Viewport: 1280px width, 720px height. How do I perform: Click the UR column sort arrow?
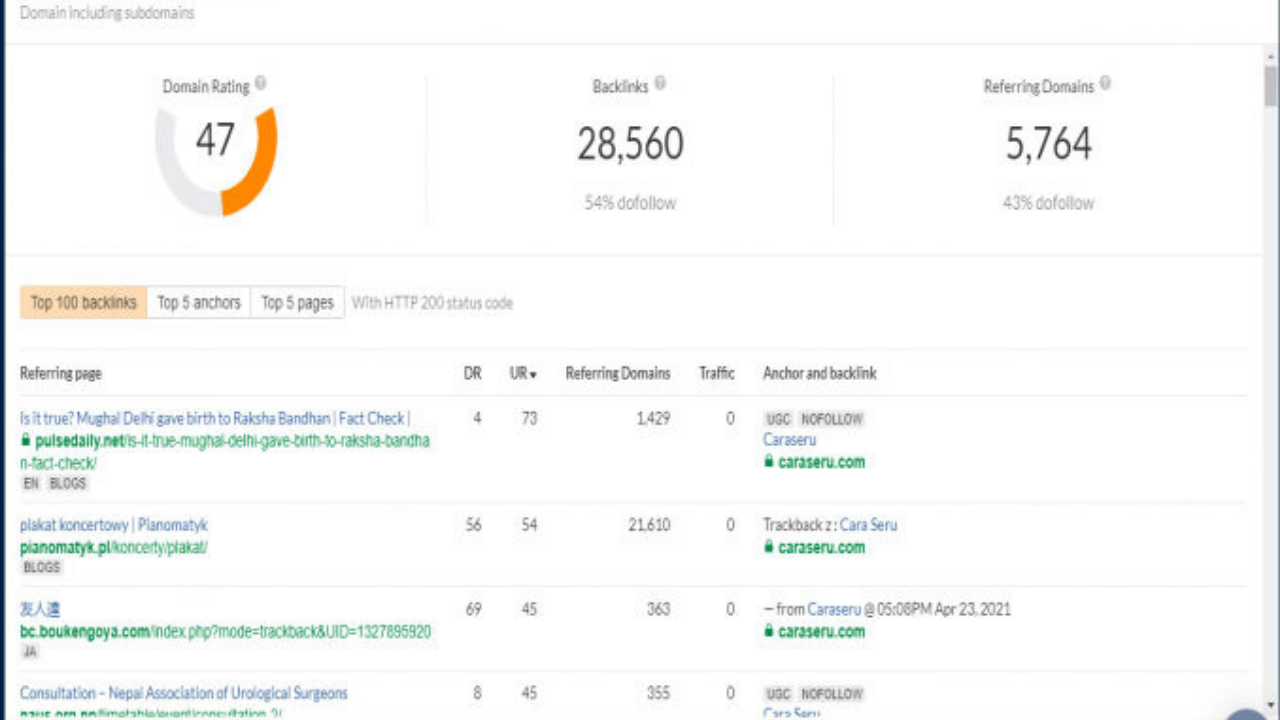533,372
